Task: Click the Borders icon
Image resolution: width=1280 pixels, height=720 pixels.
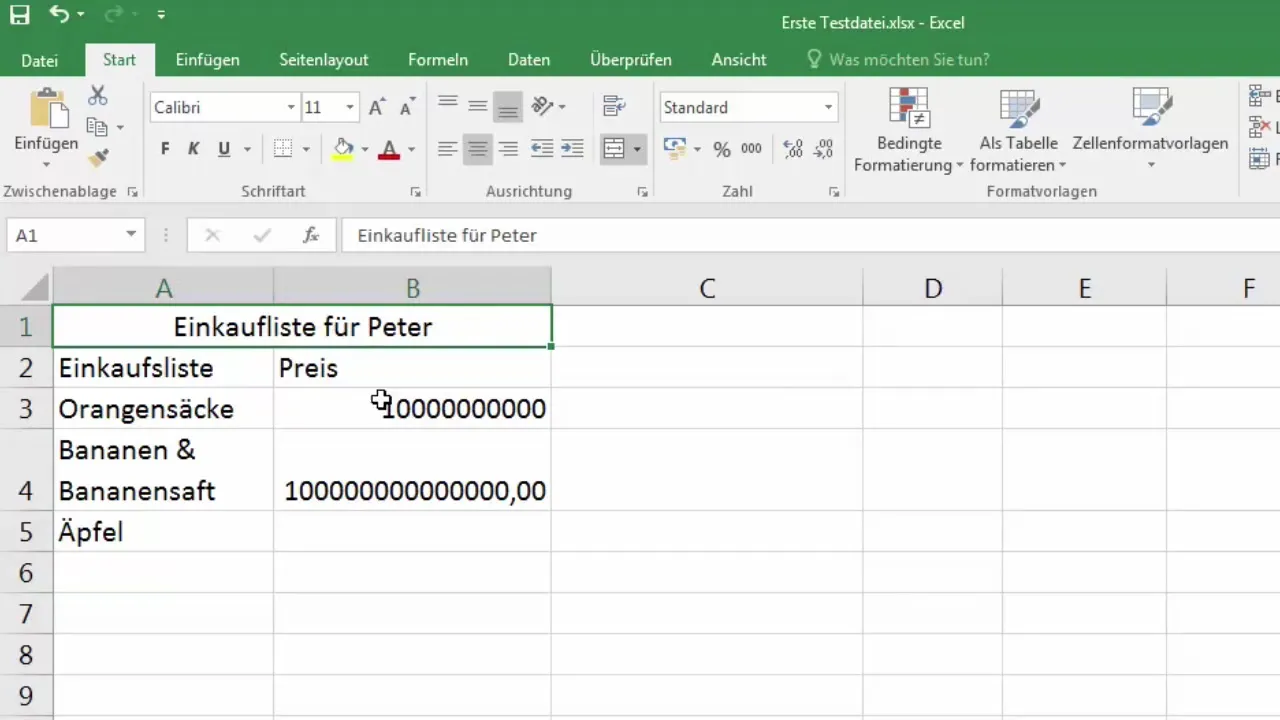Action: (283, 149)
